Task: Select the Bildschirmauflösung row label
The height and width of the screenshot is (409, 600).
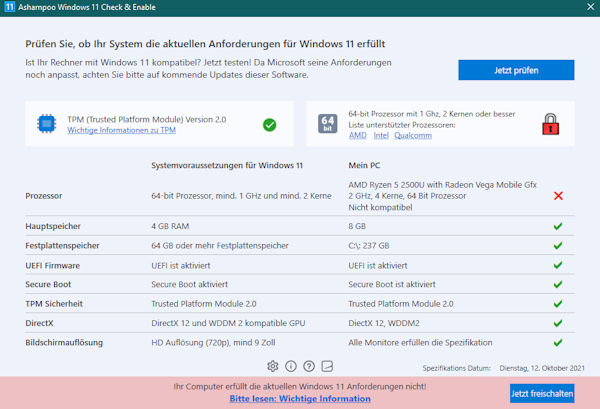Action: tap(64, 343)
